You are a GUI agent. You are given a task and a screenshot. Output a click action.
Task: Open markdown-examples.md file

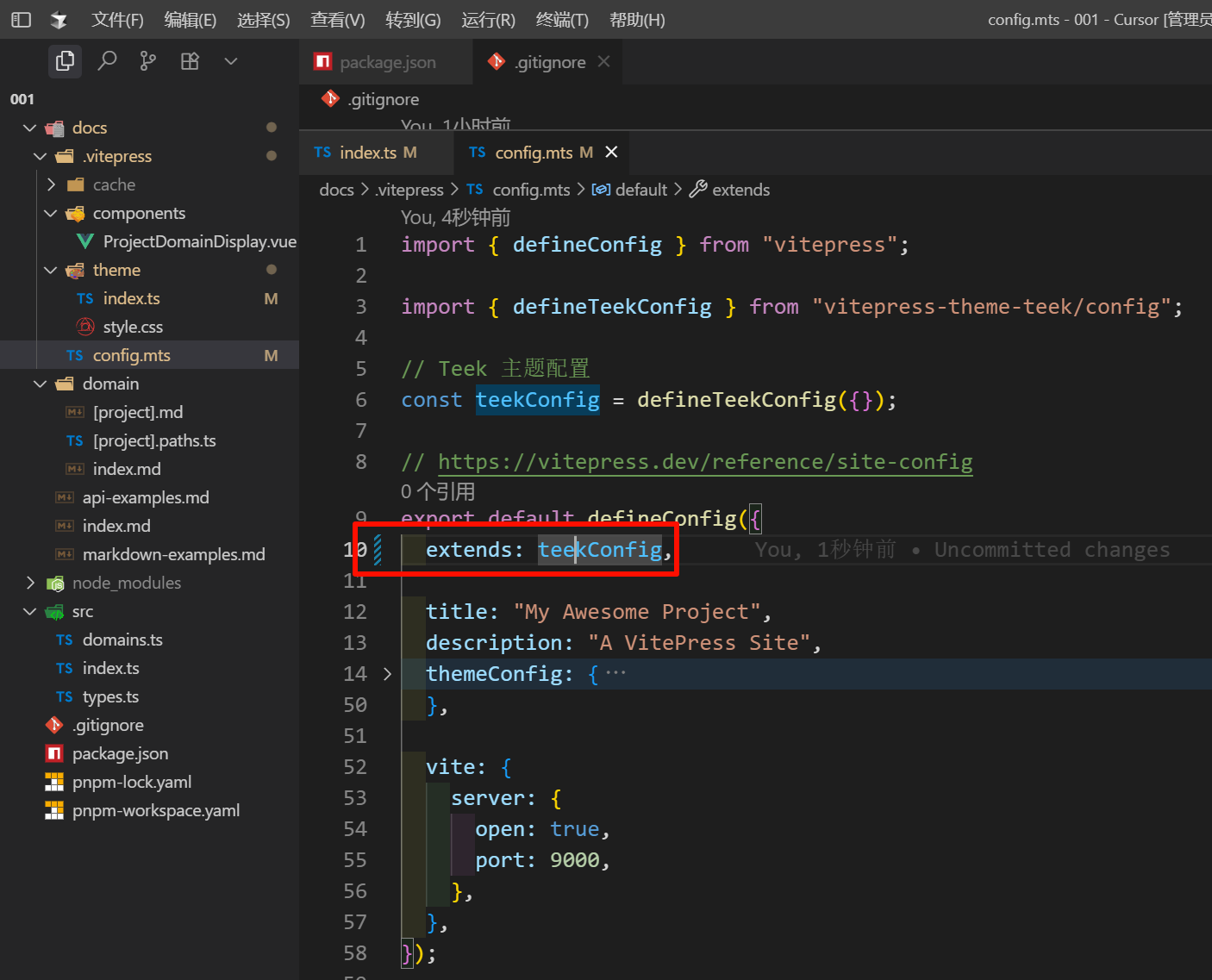[173, 554]
